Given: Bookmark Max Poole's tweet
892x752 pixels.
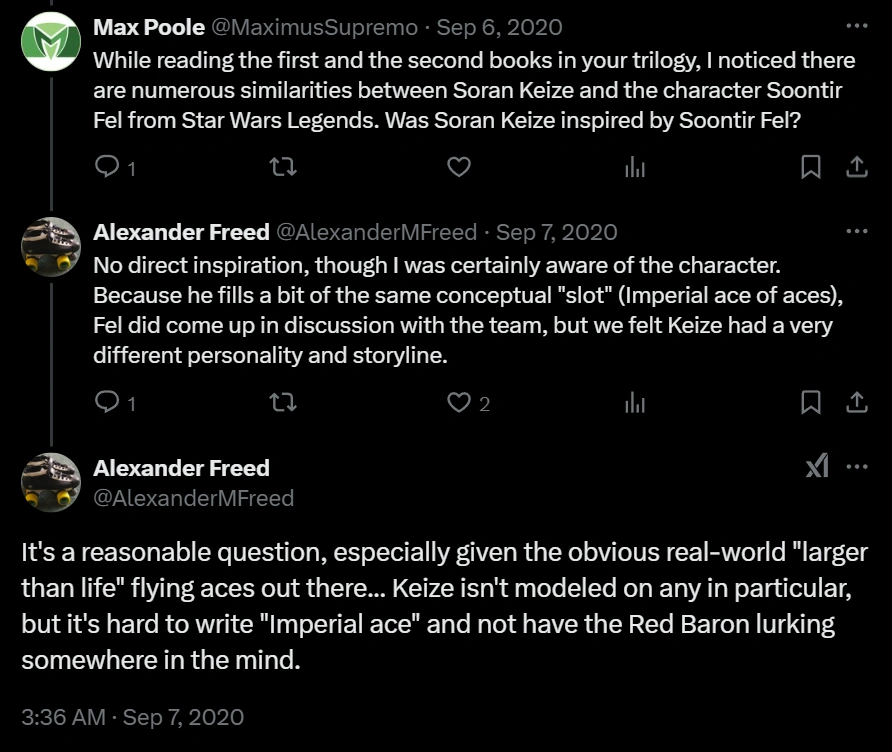Looking at the screenshot, I should click(811, 167).
